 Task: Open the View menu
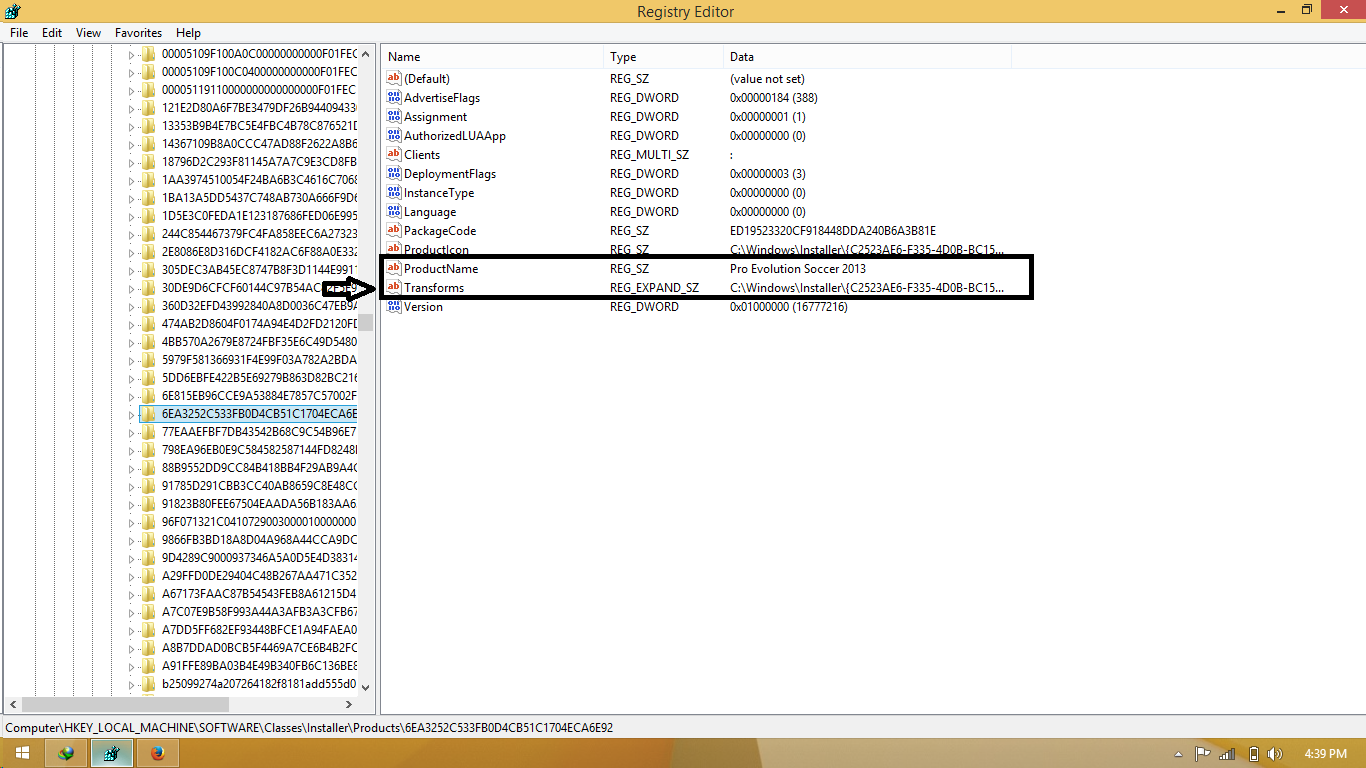pyautogui.click(x=88, y=32)
